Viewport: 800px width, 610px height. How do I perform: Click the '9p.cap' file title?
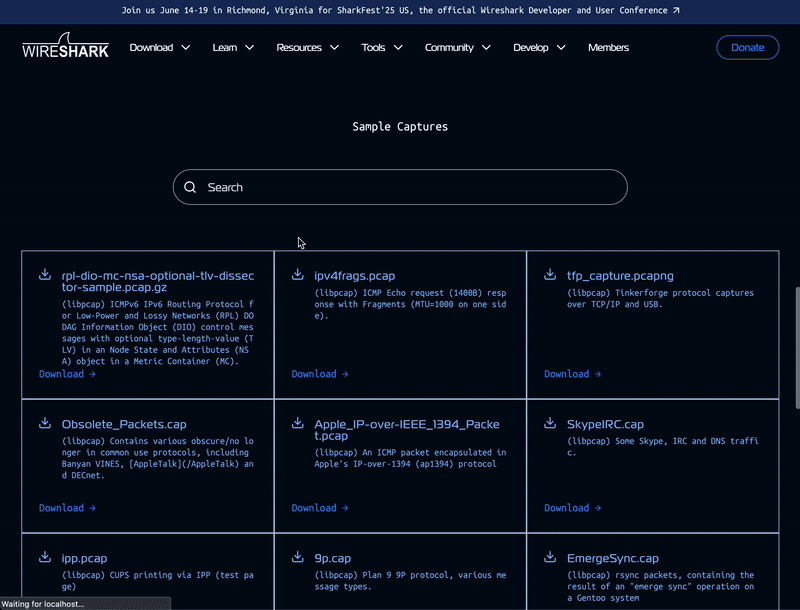tap(333, 558)
